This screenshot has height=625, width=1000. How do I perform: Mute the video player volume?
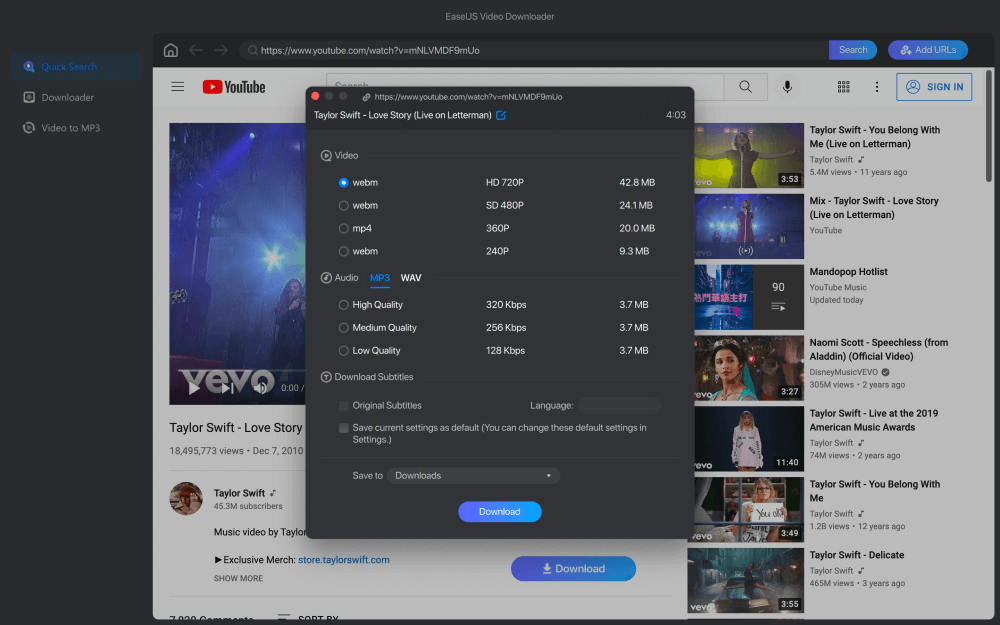260,388
